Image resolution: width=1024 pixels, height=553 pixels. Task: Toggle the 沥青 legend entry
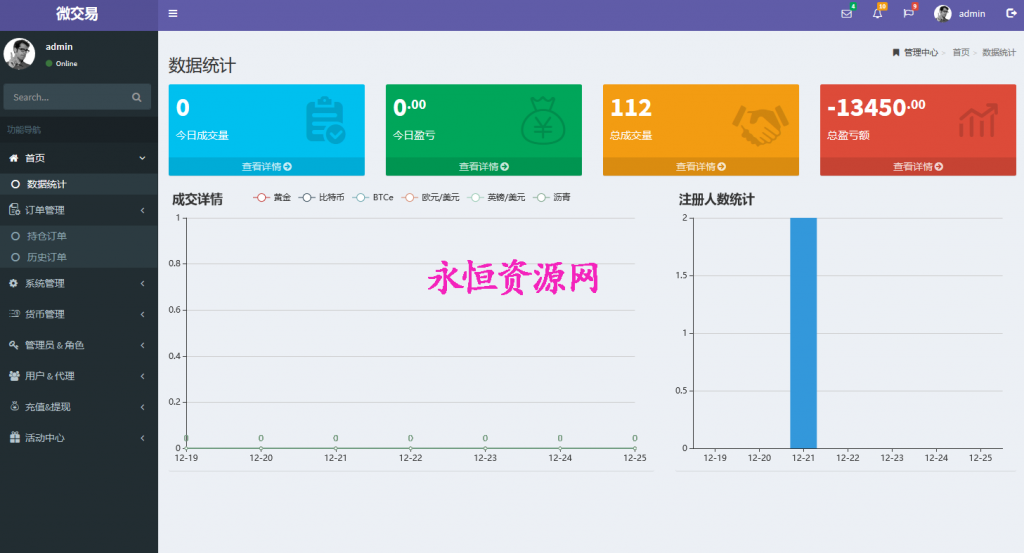click(x=553, y=198)
